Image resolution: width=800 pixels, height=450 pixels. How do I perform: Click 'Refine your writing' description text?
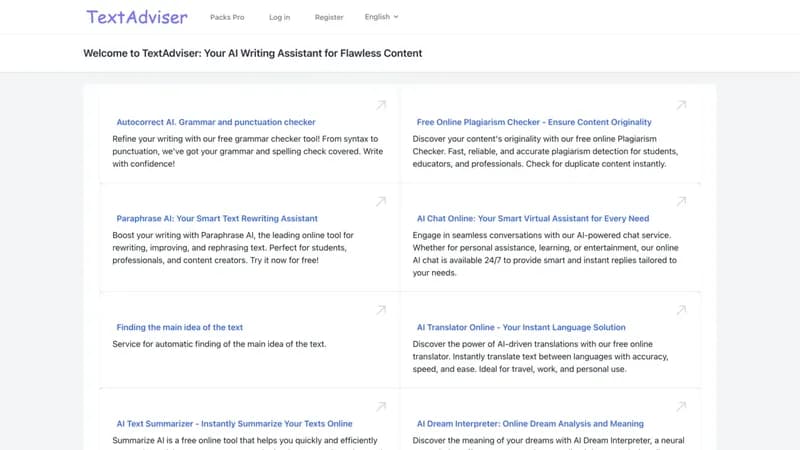[247, 151]
